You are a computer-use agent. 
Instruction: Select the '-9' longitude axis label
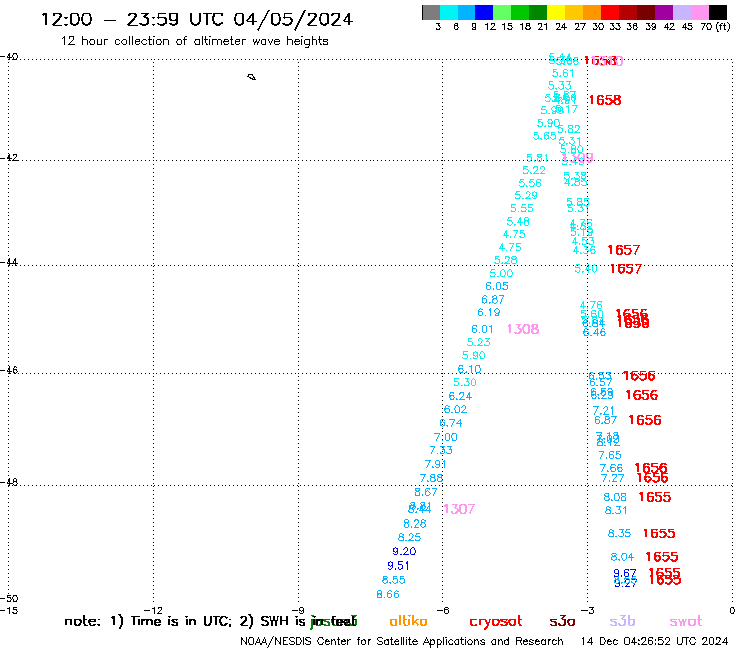[x=298, y=610]
